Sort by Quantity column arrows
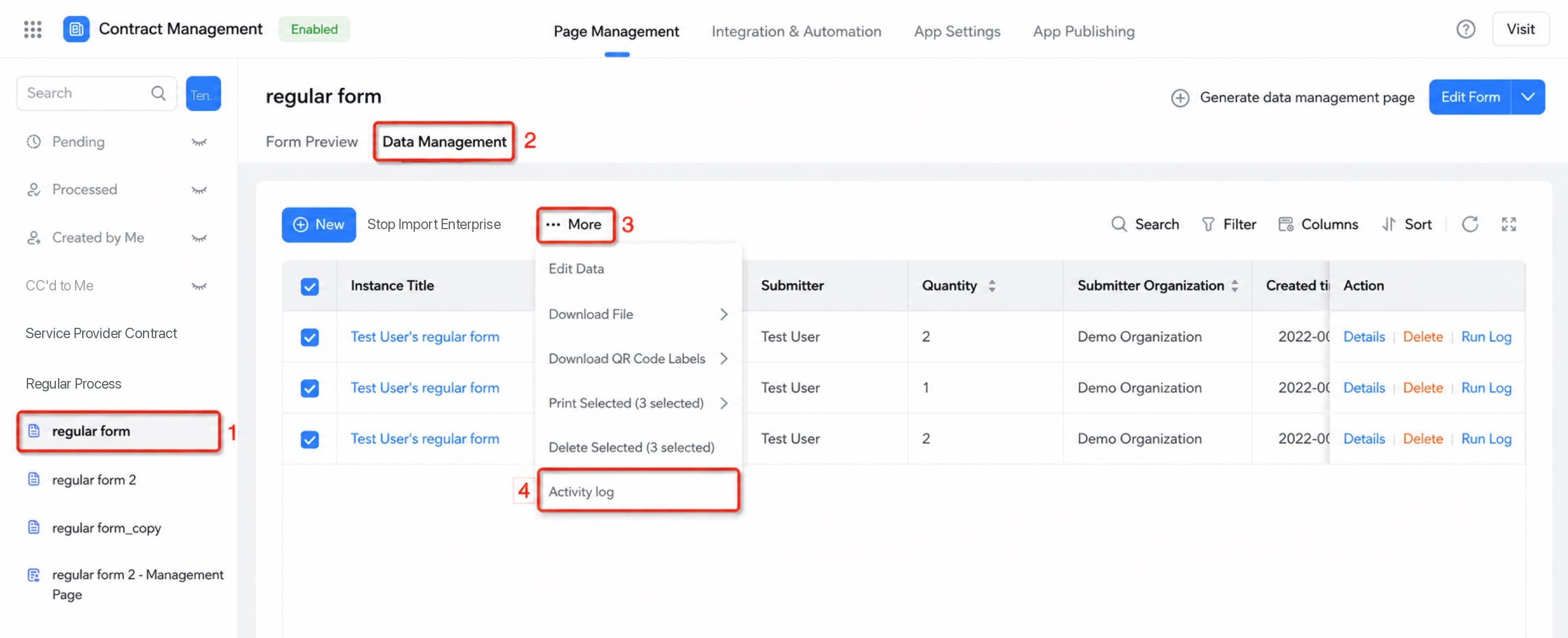The height and width of the screenshot is (638, 1568). tap(992, 286)
